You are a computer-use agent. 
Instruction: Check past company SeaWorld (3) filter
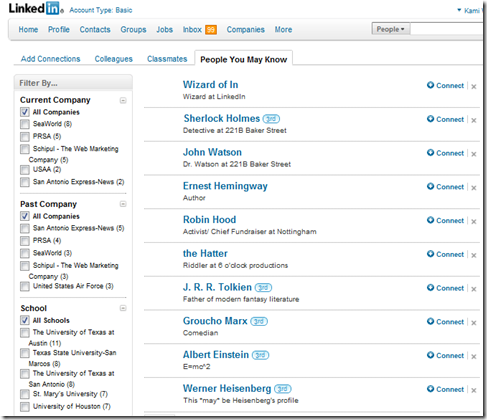[25, 253]
